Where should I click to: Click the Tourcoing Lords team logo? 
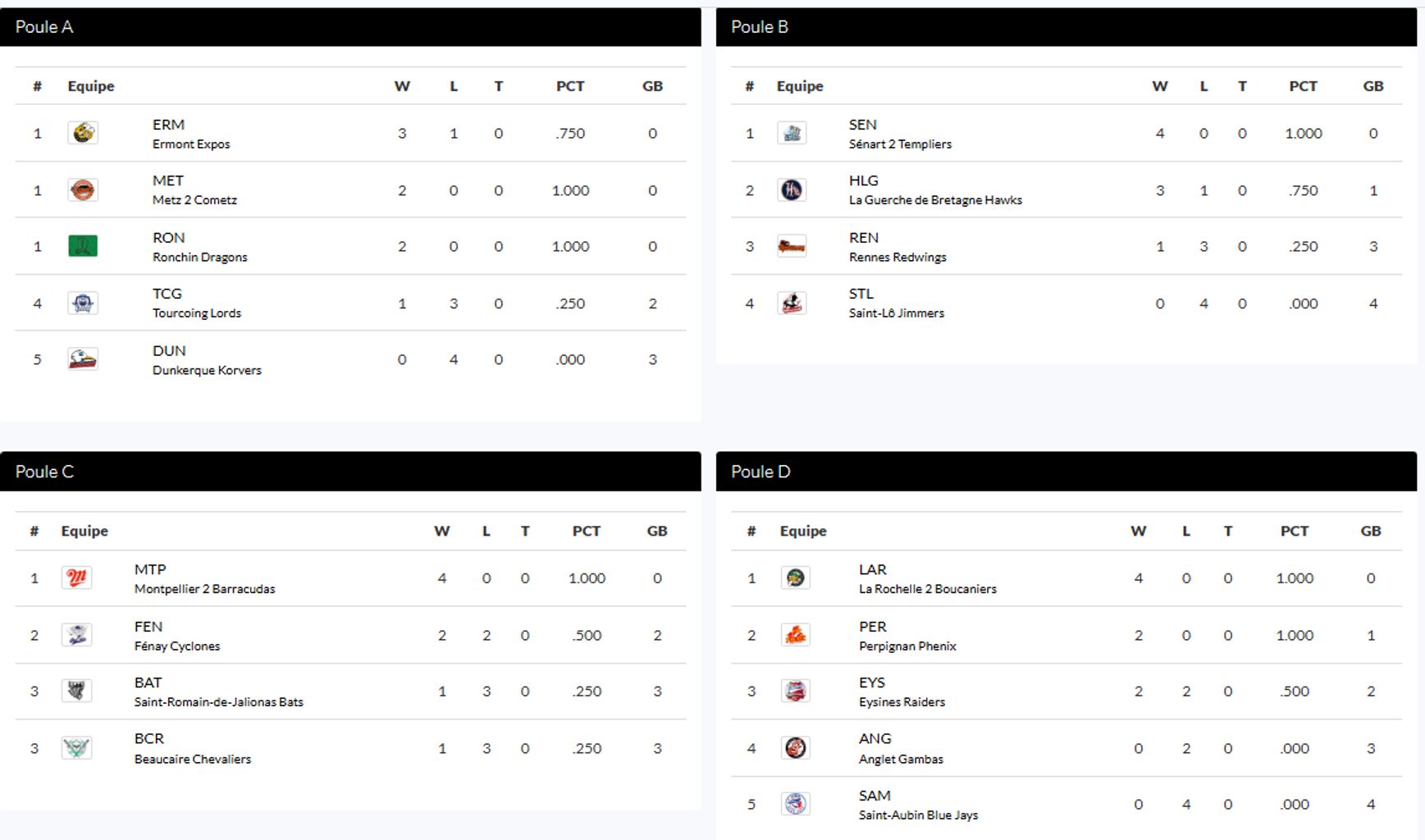click(x=83, y=304)
